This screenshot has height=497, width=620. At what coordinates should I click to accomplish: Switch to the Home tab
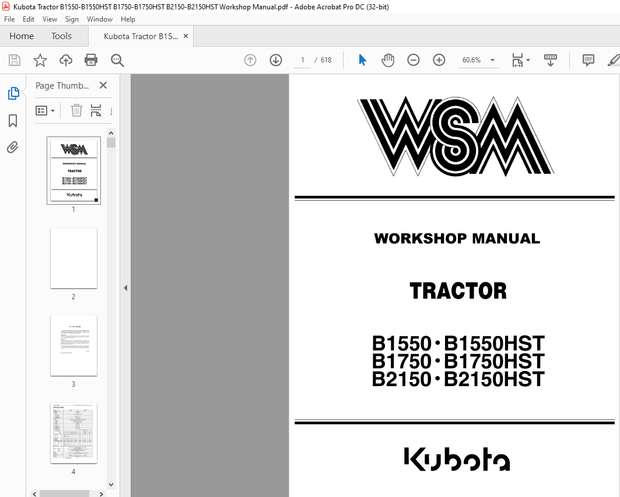(21, 36)
